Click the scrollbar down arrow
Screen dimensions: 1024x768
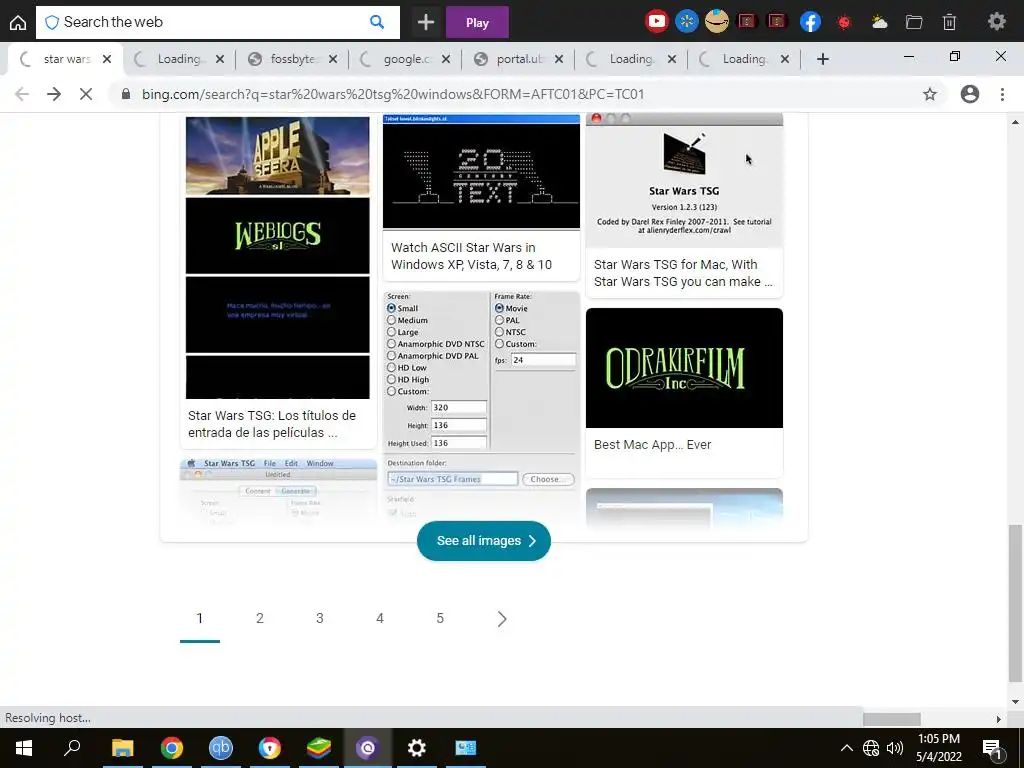1015,701
